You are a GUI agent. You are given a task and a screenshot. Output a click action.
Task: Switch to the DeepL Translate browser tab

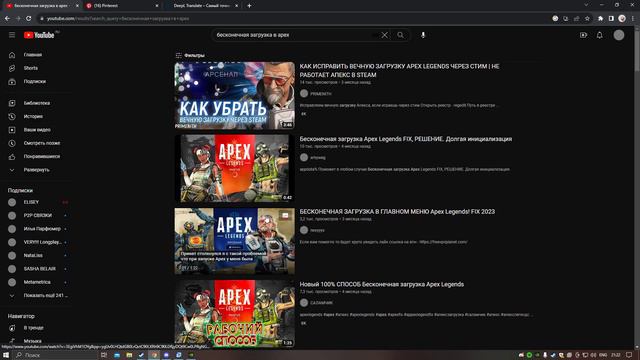[x=202, y=6]
